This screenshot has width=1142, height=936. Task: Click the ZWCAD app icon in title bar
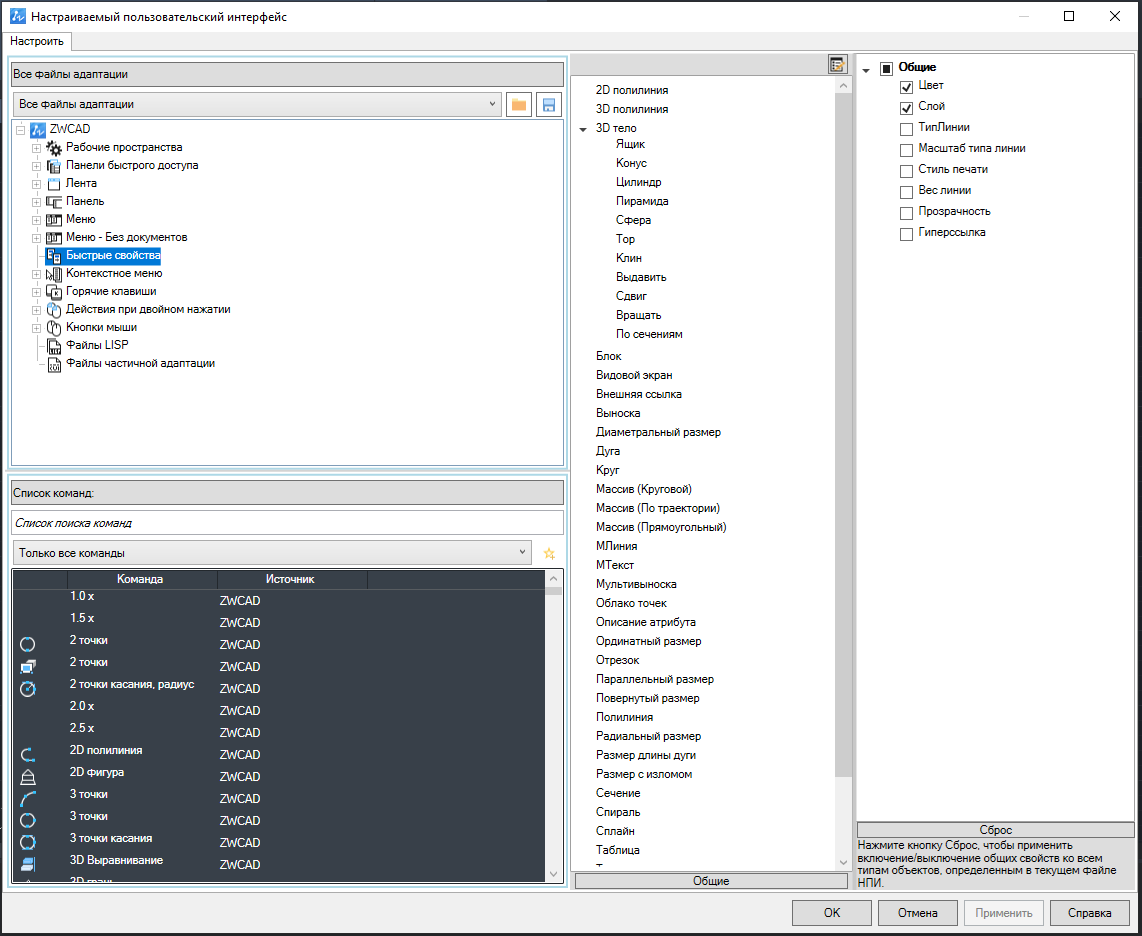click(x=17, y=16)
